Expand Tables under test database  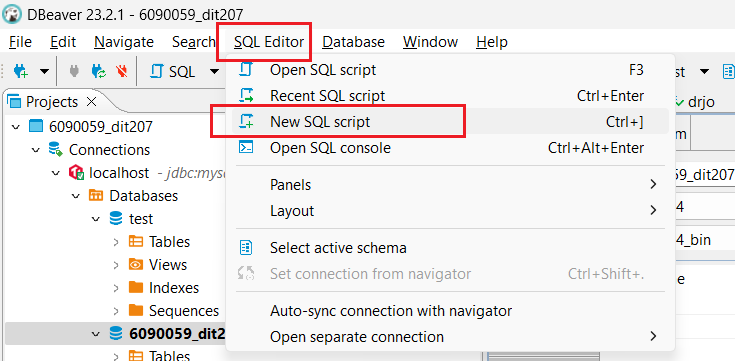[x=116, y=241]
